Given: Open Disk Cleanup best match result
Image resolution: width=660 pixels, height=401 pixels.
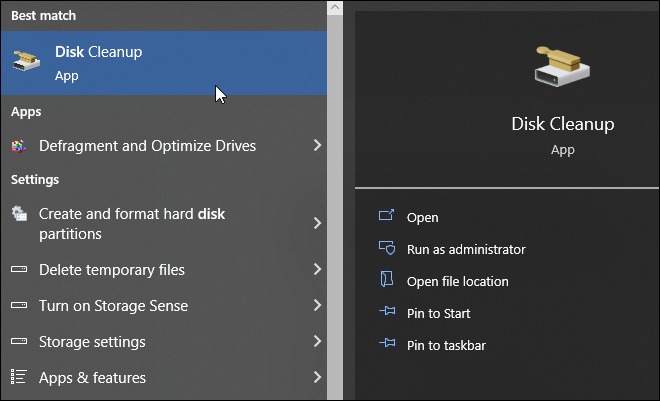Looking at the screenshot, I should 164,63.
